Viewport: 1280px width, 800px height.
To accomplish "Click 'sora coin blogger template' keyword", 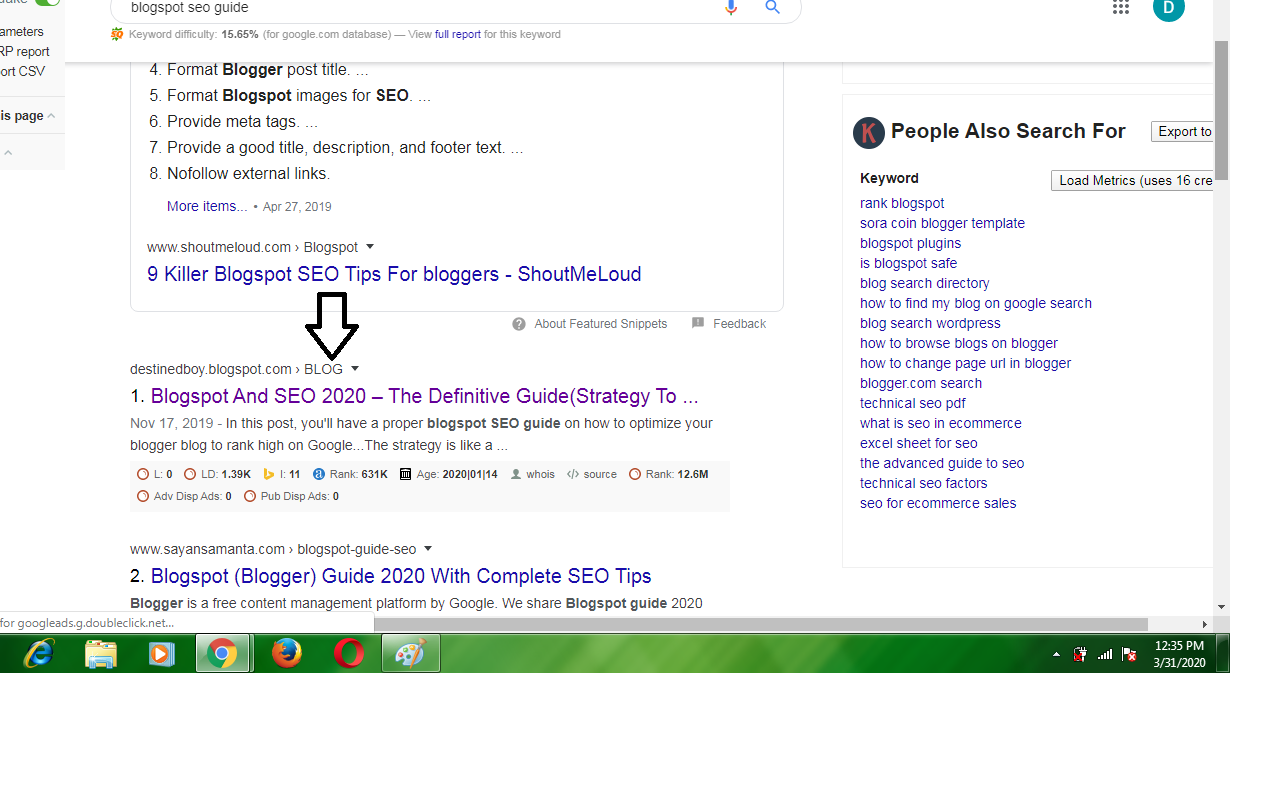I will (x=942, y=223).
